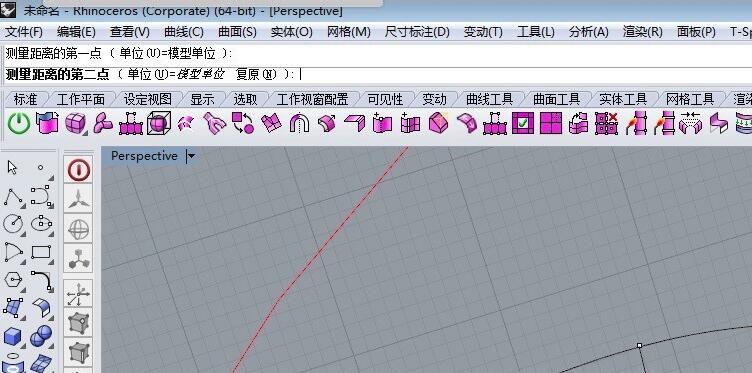Open the 尺寸标注(D) menu
This screenshot has width=752, height=373.
coord(417,32)
